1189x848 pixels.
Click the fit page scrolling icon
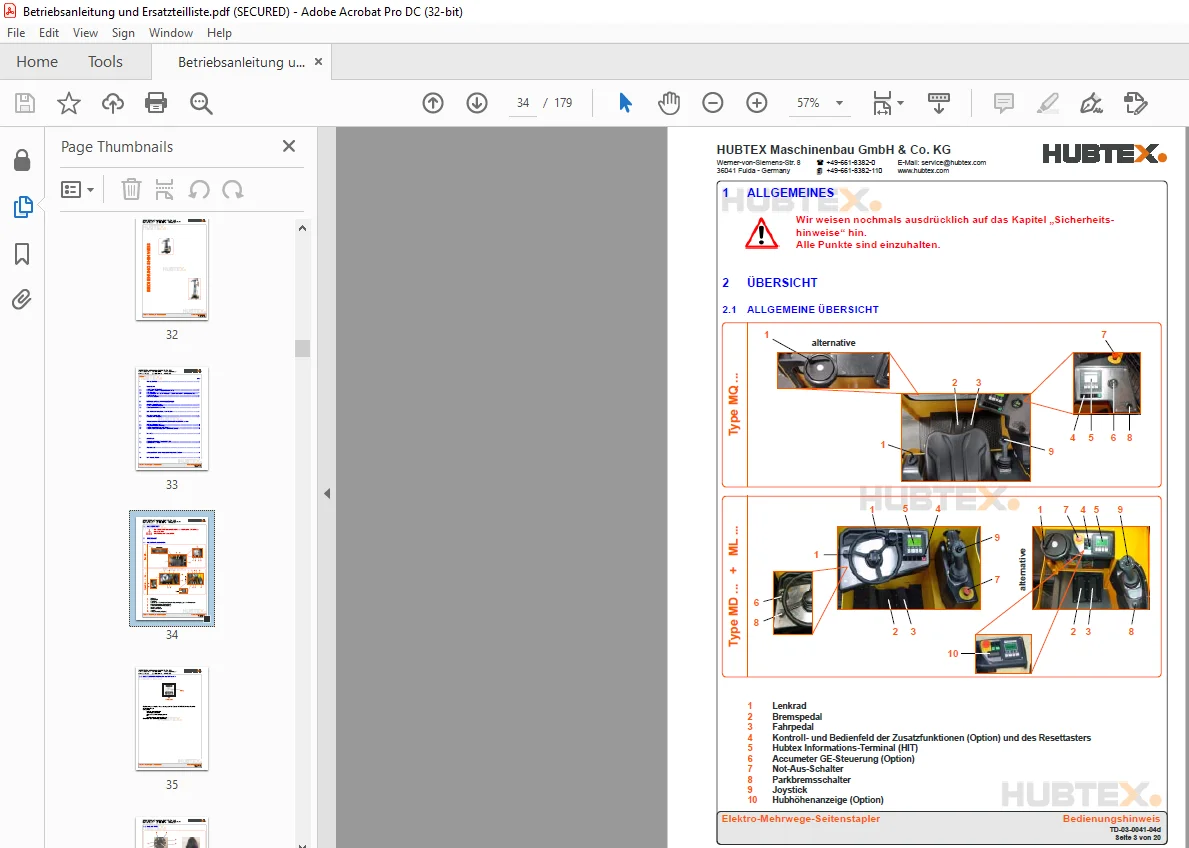(882, 103)
